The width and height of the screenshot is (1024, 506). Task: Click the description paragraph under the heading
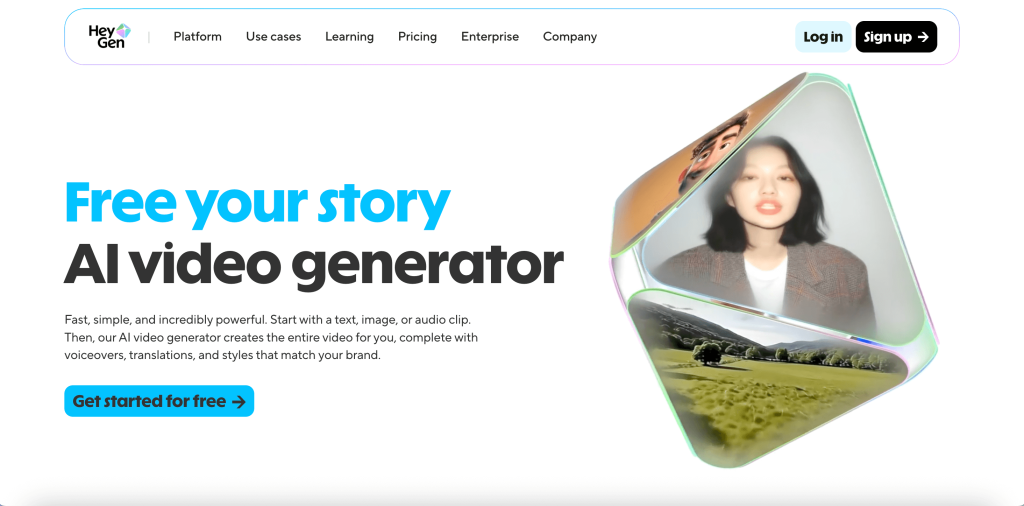point(271,338)
